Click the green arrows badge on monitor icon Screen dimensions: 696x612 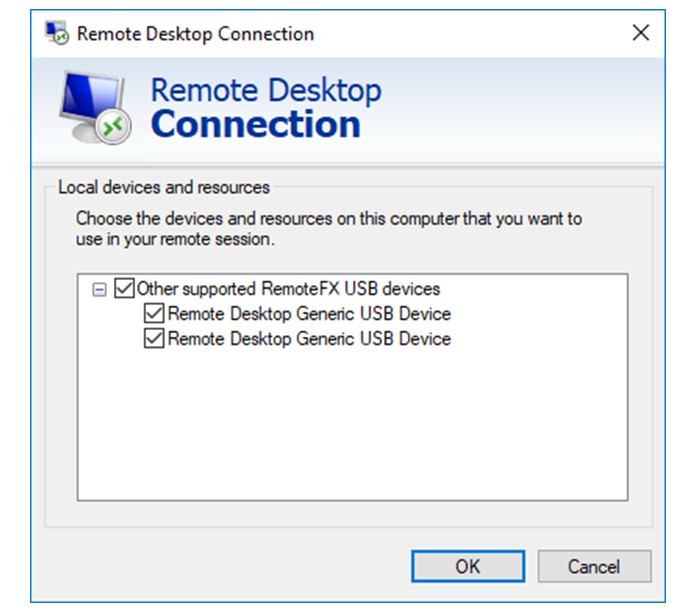(x=113, y=126)
